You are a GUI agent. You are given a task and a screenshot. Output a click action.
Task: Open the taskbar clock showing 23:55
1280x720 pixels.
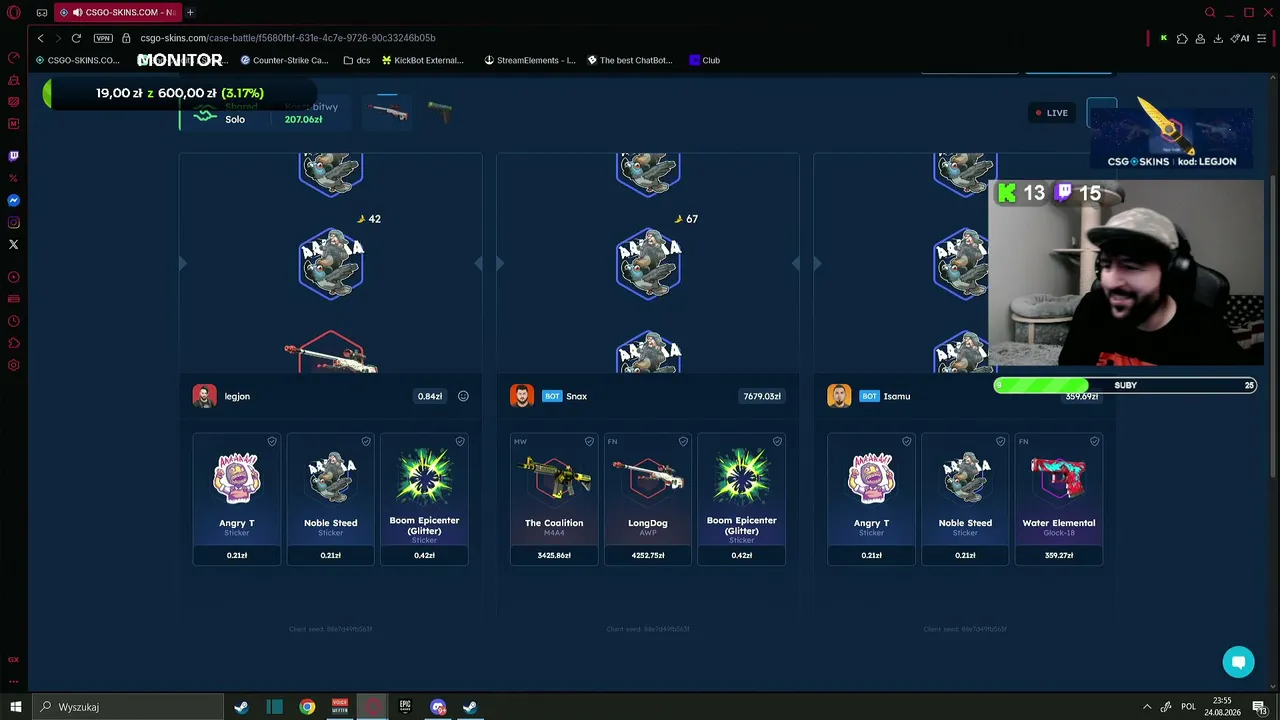tap(1221, 707)
